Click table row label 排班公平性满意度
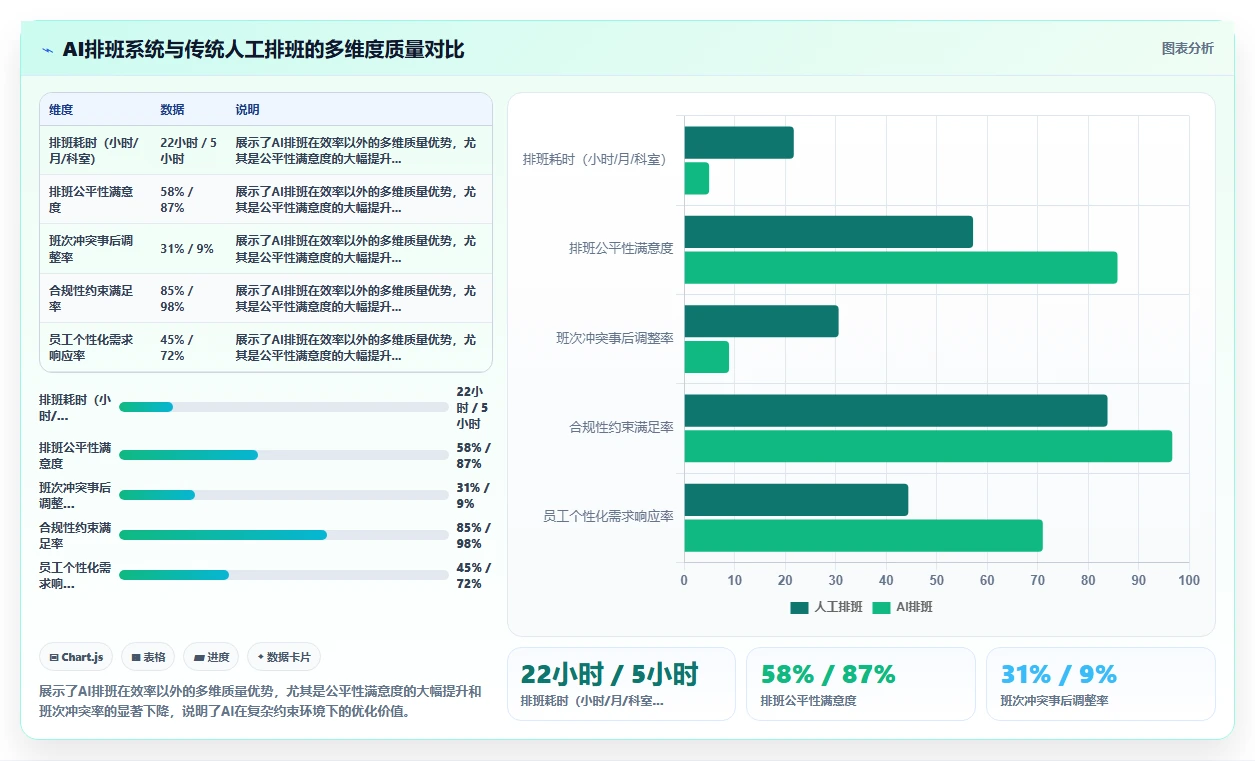 click(x=91, y=199)
